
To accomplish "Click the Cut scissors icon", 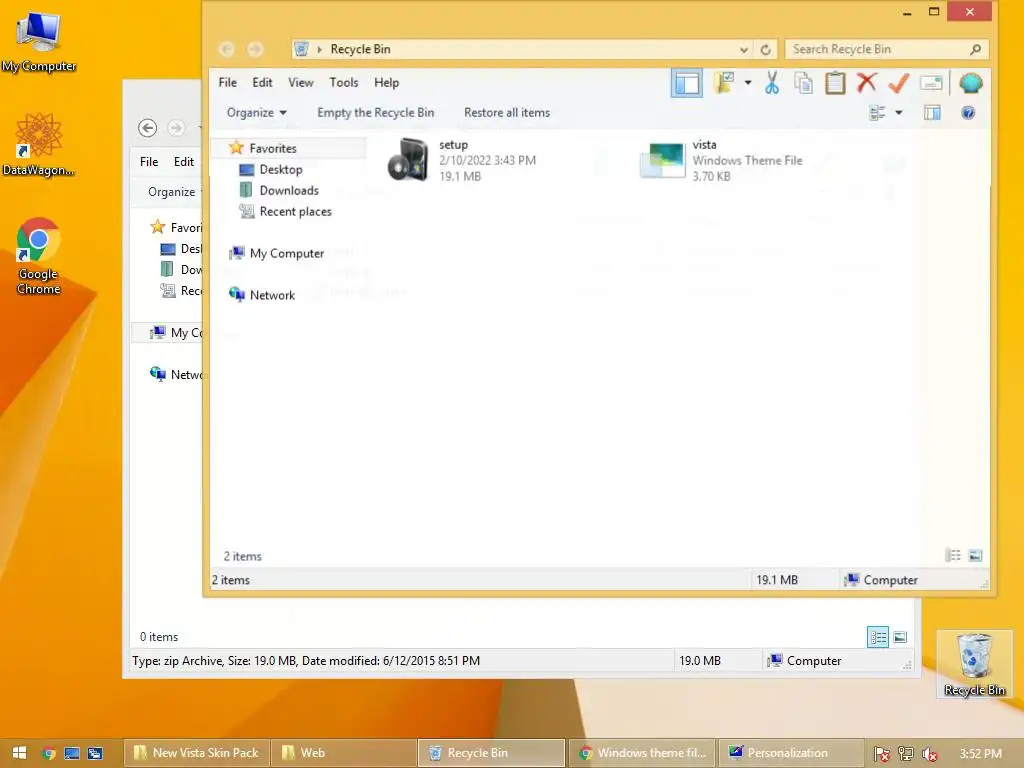I will [x=772, y=83].
